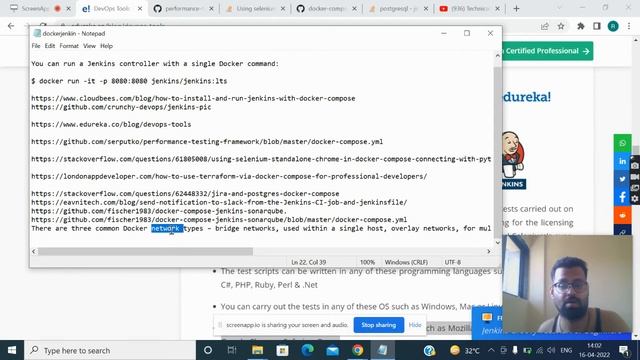Viewport: 640px width, 360px height.
Task: Open Chrome three-dot menu
Action: (x=629, y=26)
